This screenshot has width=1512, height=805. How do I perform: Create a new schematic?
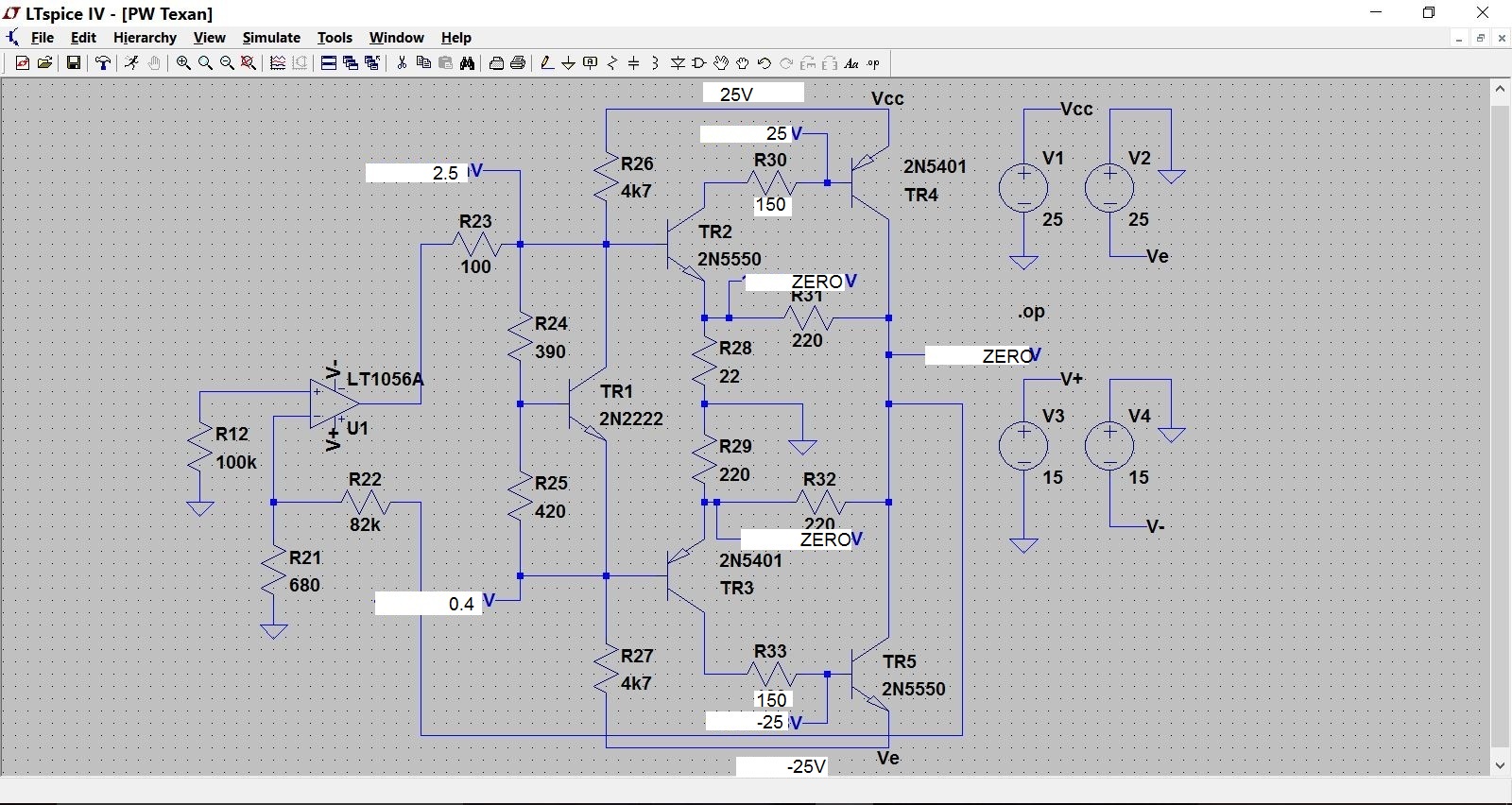[23, 63]
